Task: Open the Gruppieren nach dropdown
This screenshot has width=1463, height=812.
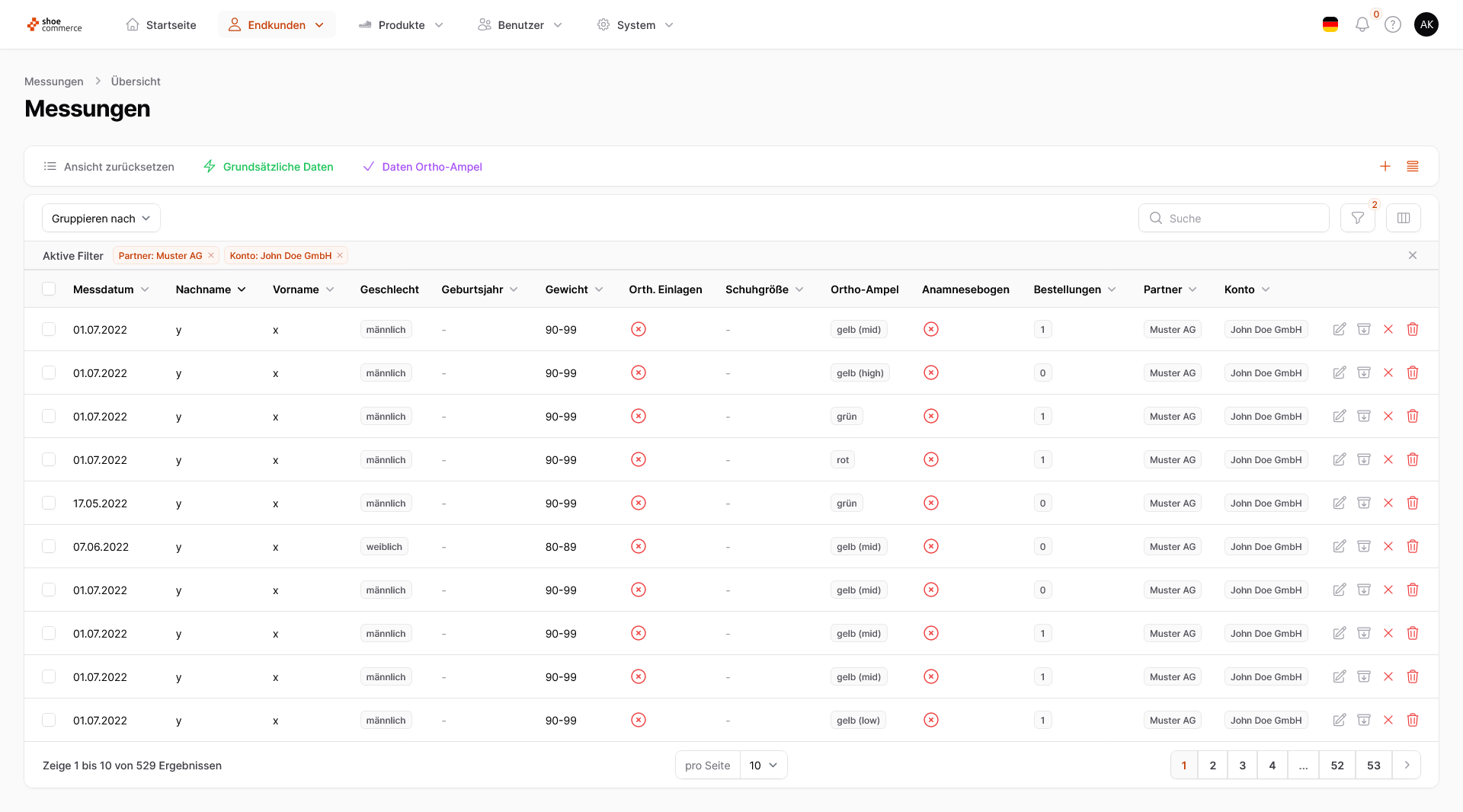Action: [101, 219]
